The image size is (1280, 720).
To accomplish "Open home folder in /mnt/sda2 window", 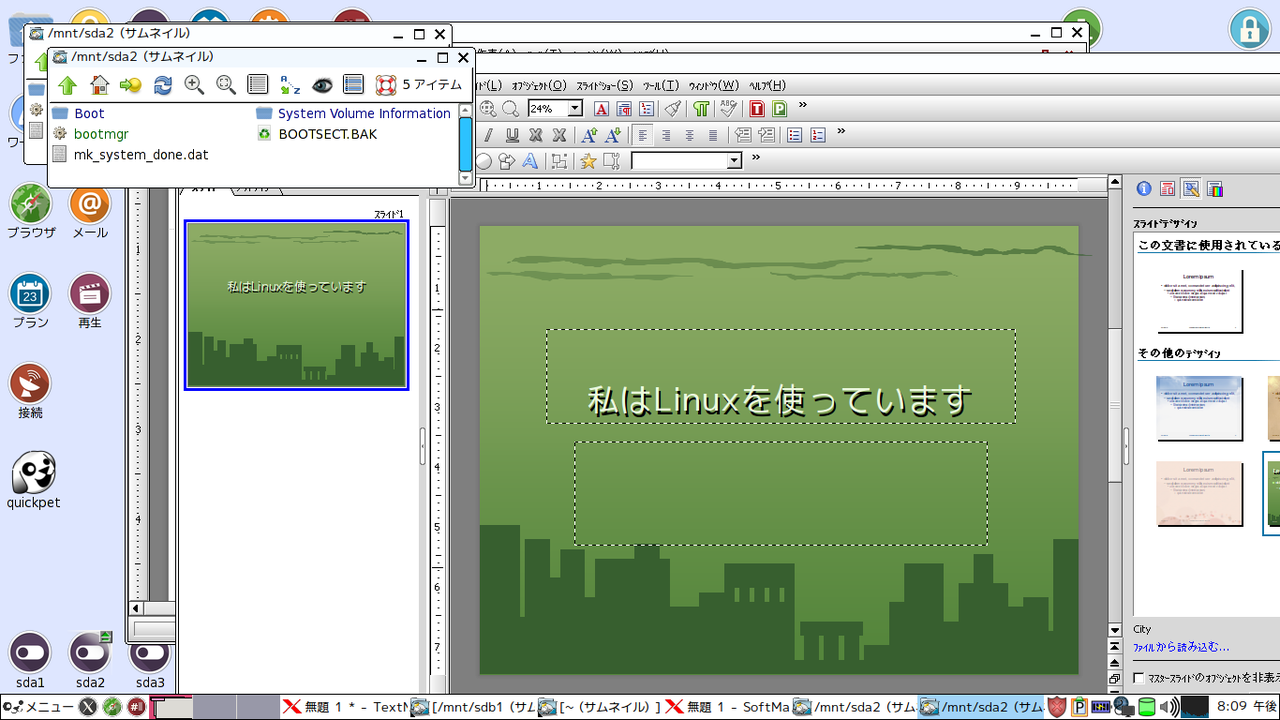I will [x=99, y=85].
